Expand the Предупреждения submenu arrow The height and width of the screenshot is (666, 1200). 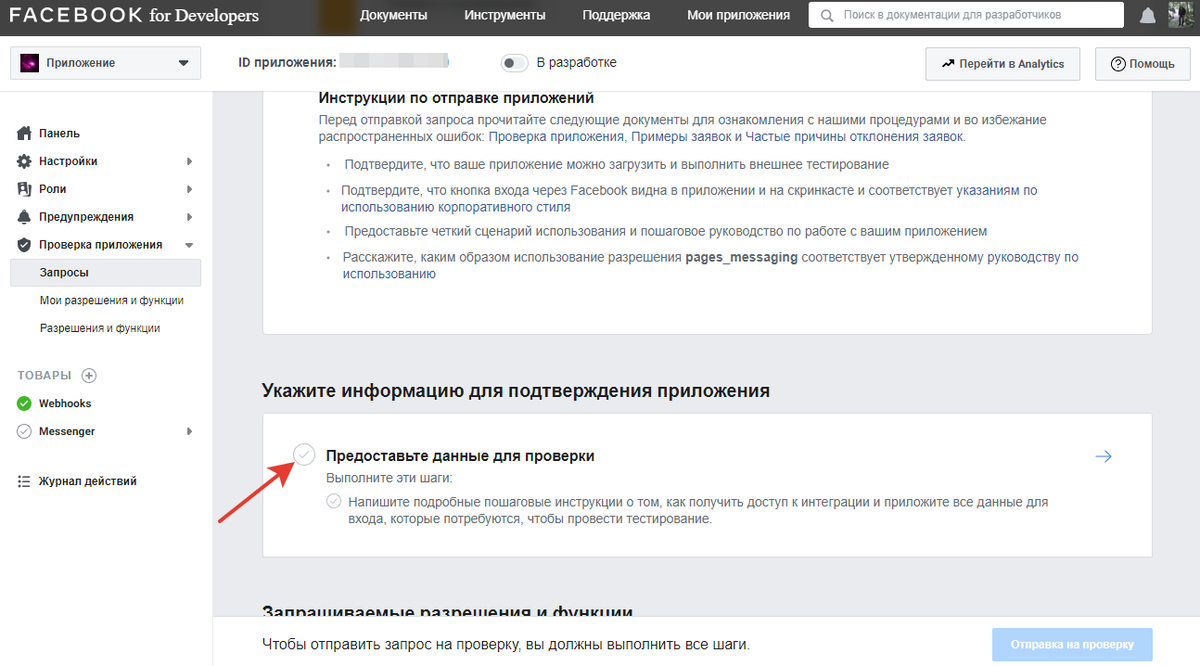coord(189,217)
